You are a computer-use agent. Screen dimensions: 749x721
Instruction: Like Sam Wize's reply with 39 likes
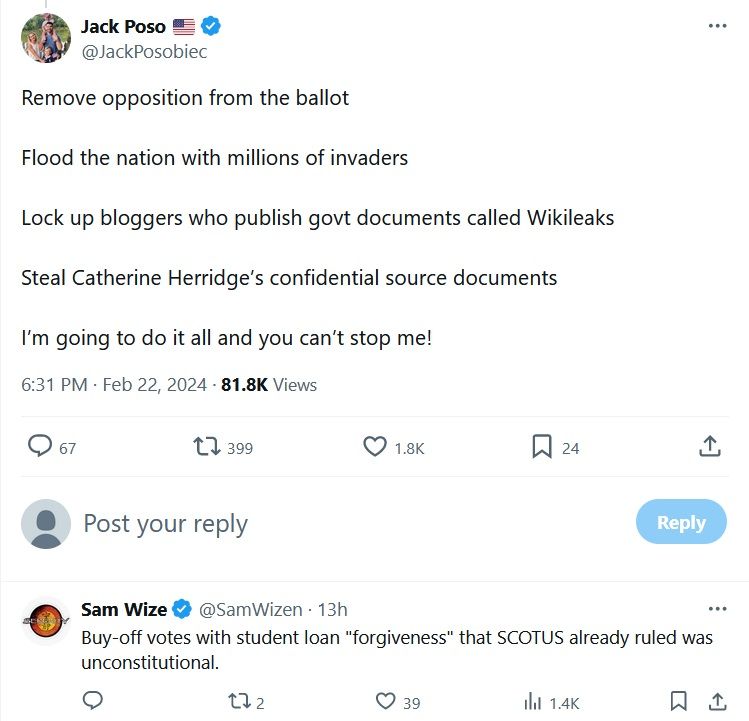tap(385, 701)
